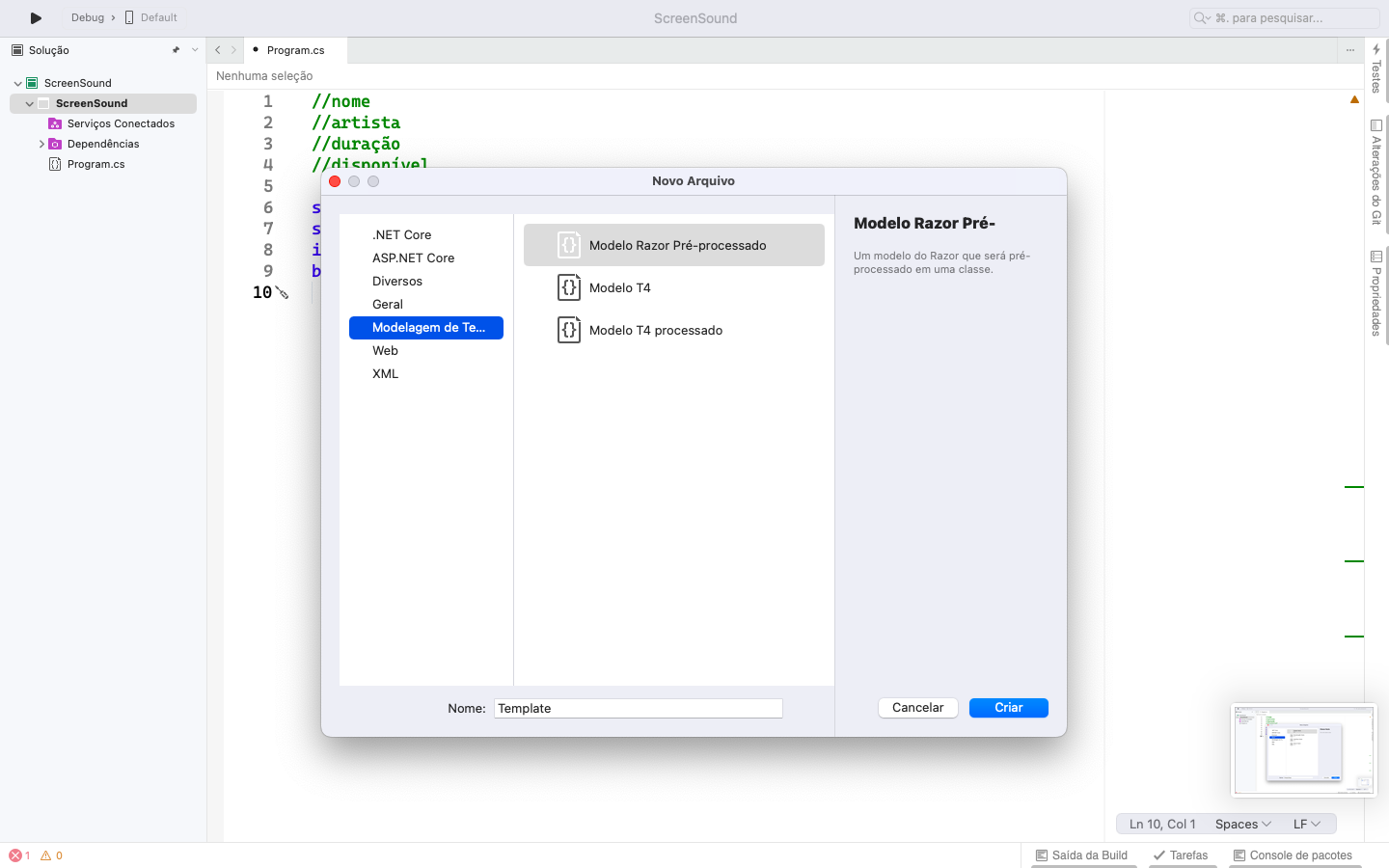Choose the Default run target device

pos(150,17)
